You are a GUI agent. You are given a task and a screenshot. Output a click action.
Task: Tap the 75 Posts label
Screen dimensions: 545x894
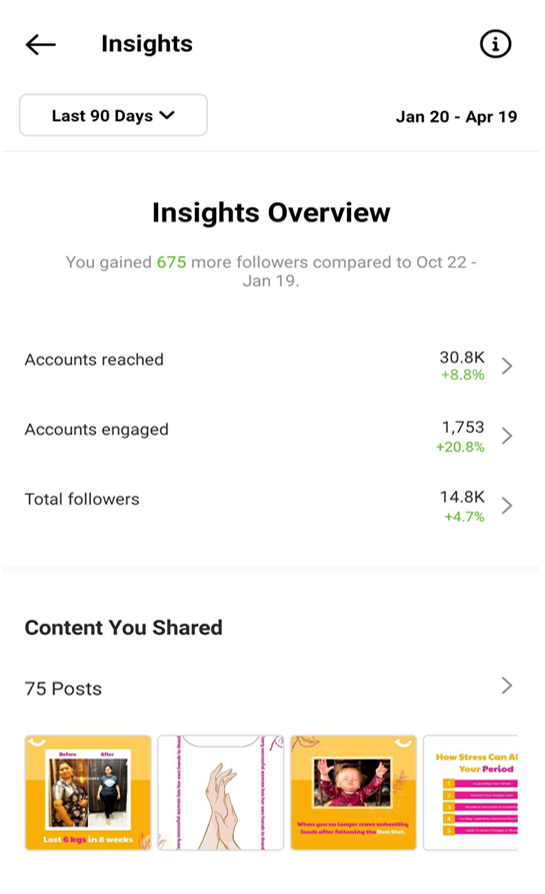pyautogui.click(x=63, y=689)
